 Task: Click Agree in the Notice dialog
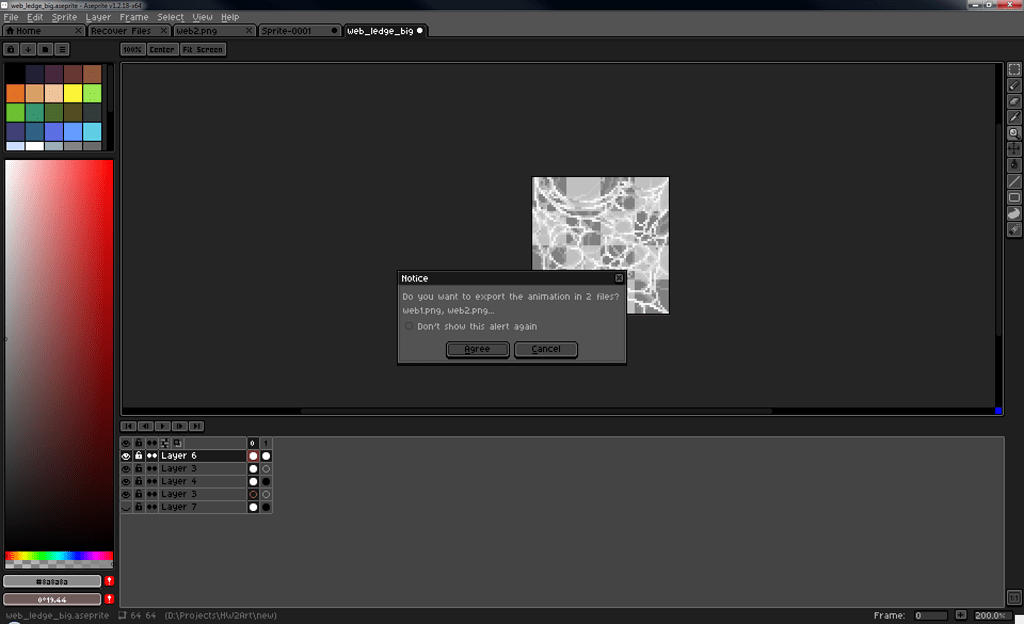[x=477, y=349]
